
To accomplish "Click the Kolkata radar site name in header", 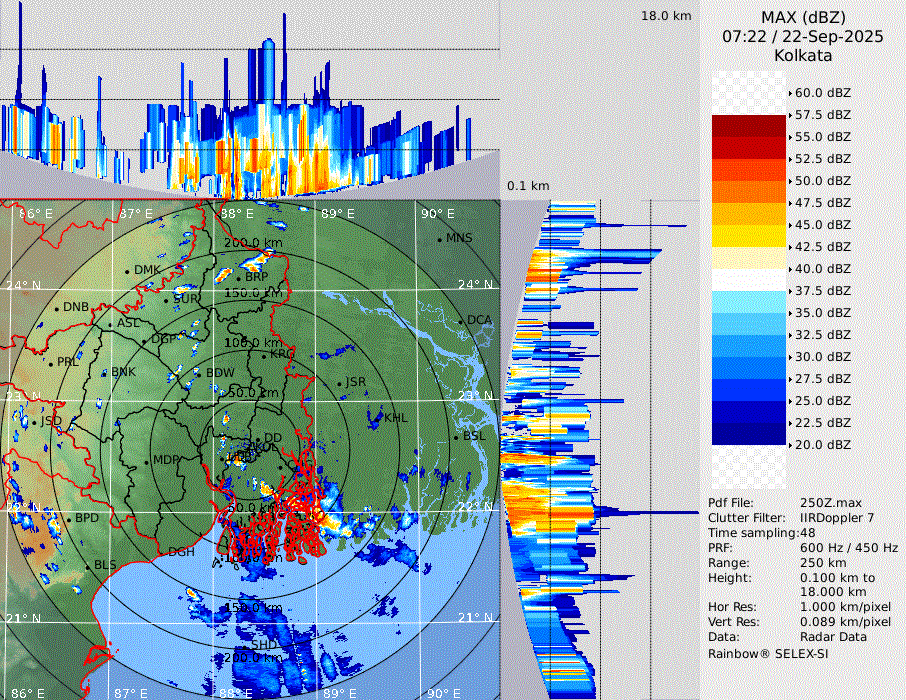I will pyautogui.click(x=802, y=55).
